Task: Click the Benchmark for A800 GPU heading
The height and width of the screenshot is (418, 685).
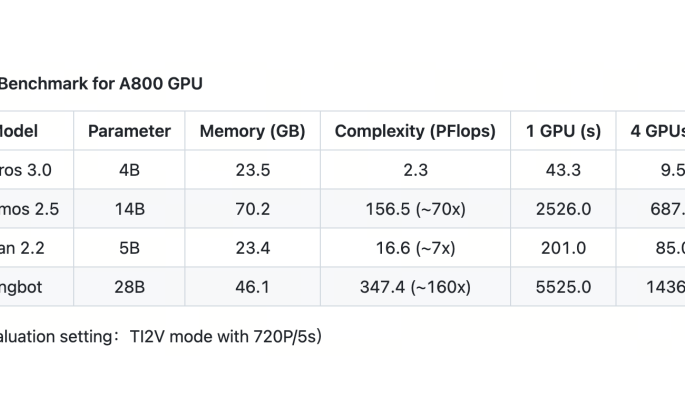Action: (x=100, y=84)
